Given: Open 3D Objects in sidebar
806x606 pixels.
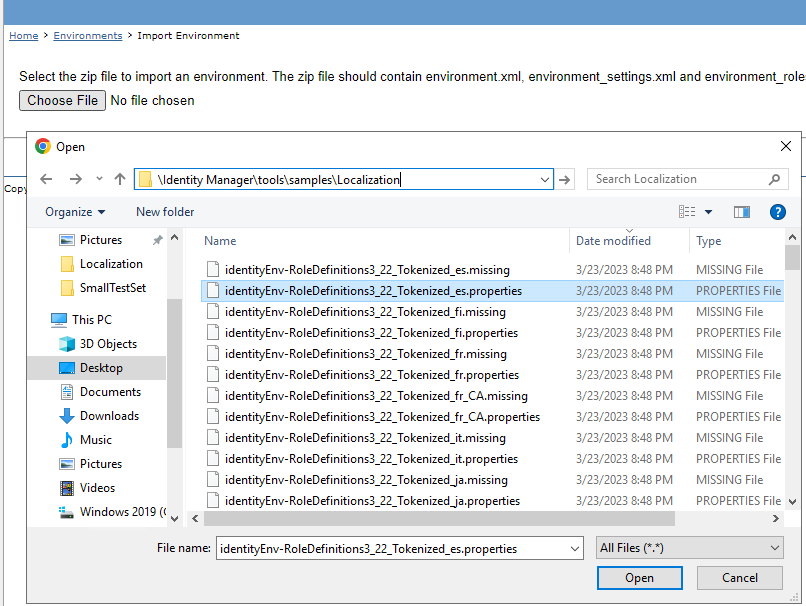Looking at the screenshot, I should [108, 344].
